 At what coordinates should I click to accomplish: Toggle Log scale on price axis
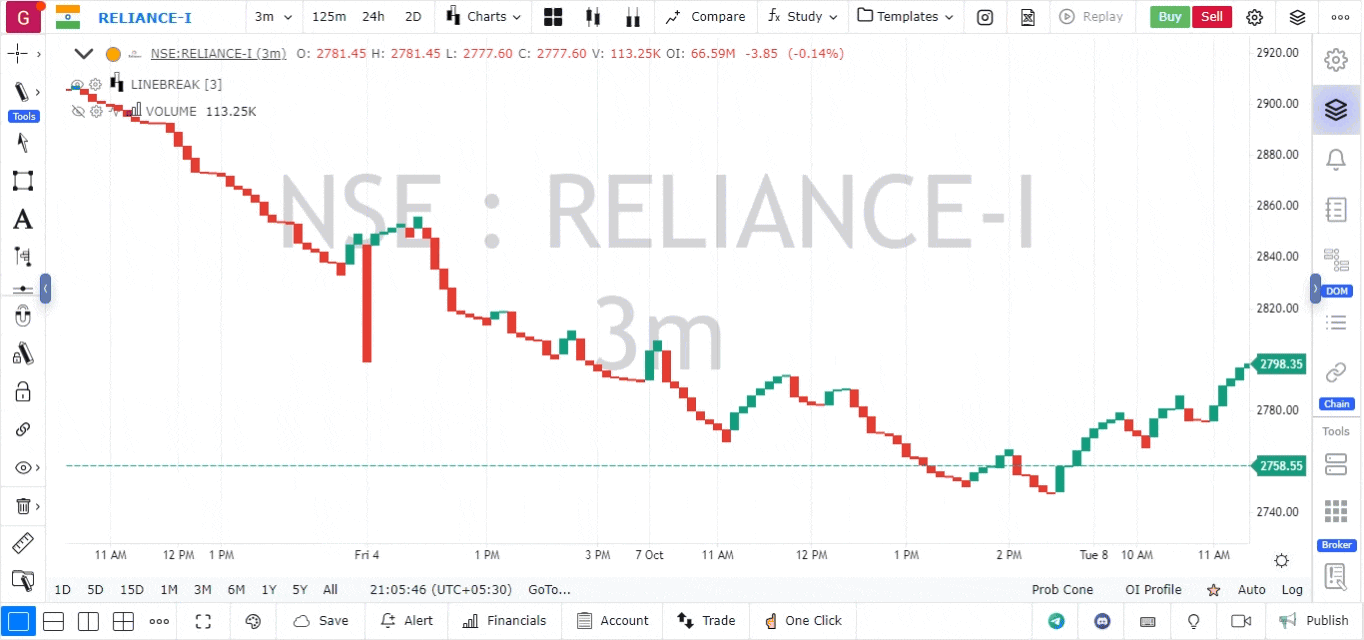point(1292,590)
